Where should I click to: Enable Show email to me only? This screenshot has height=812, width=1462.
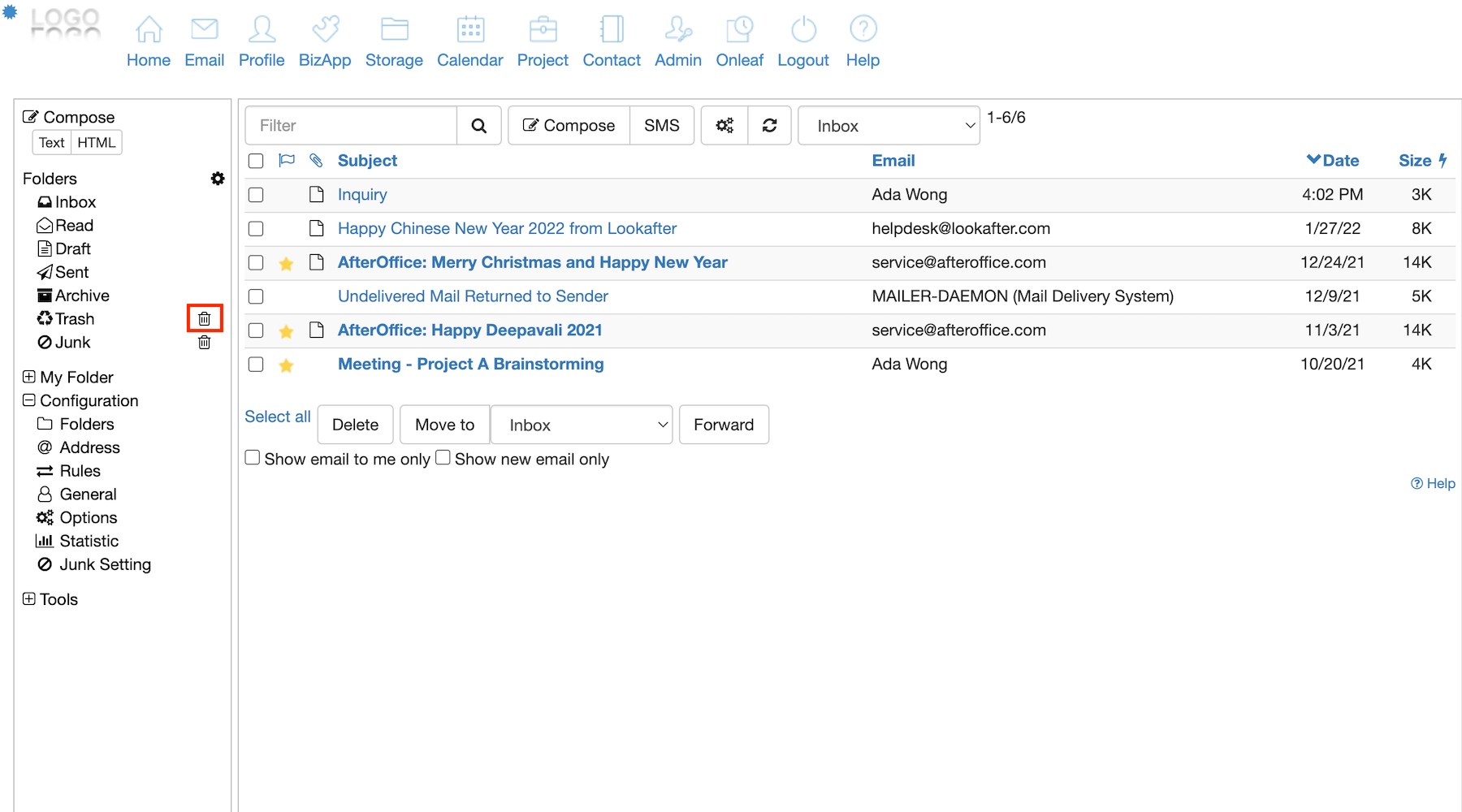click(253, 458)
